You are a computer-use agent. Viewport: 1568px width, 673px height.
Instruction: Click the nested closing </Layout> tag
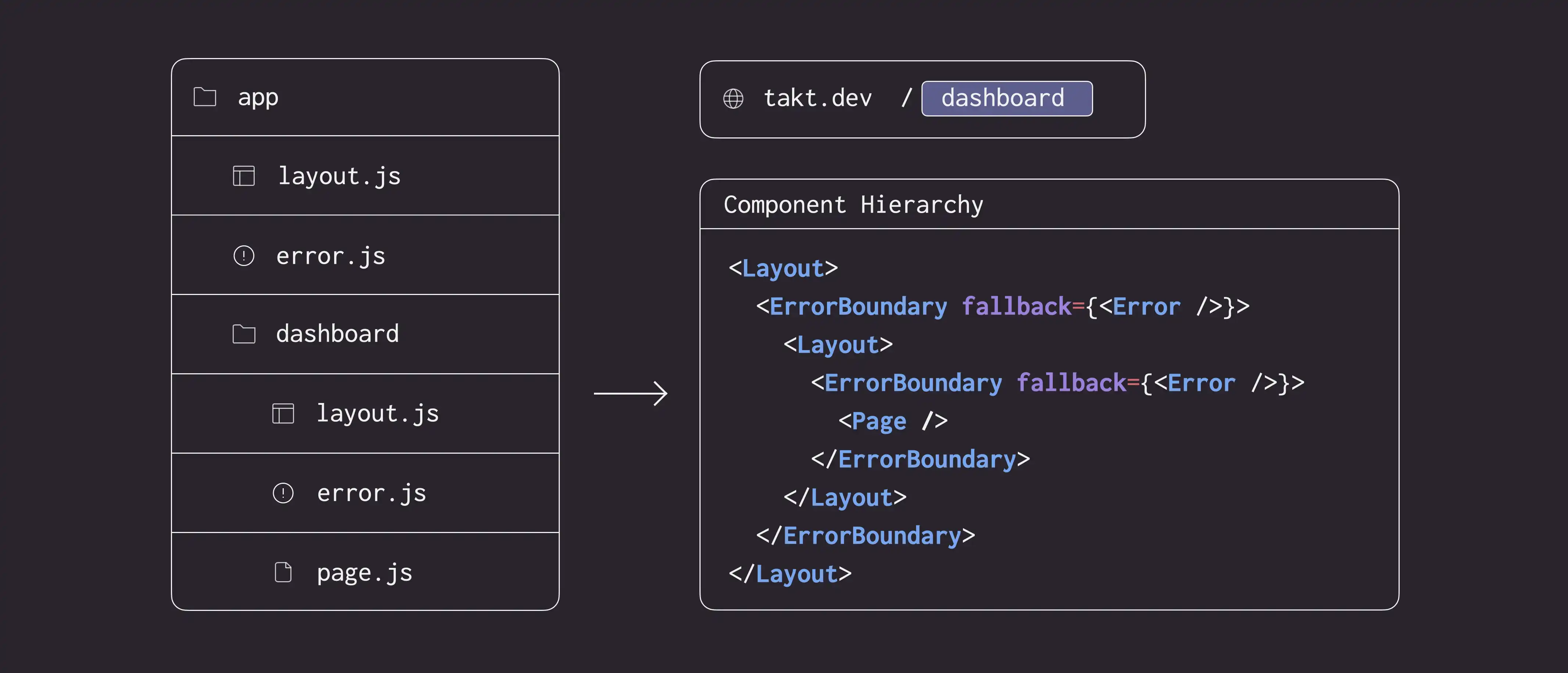point(845,498)
